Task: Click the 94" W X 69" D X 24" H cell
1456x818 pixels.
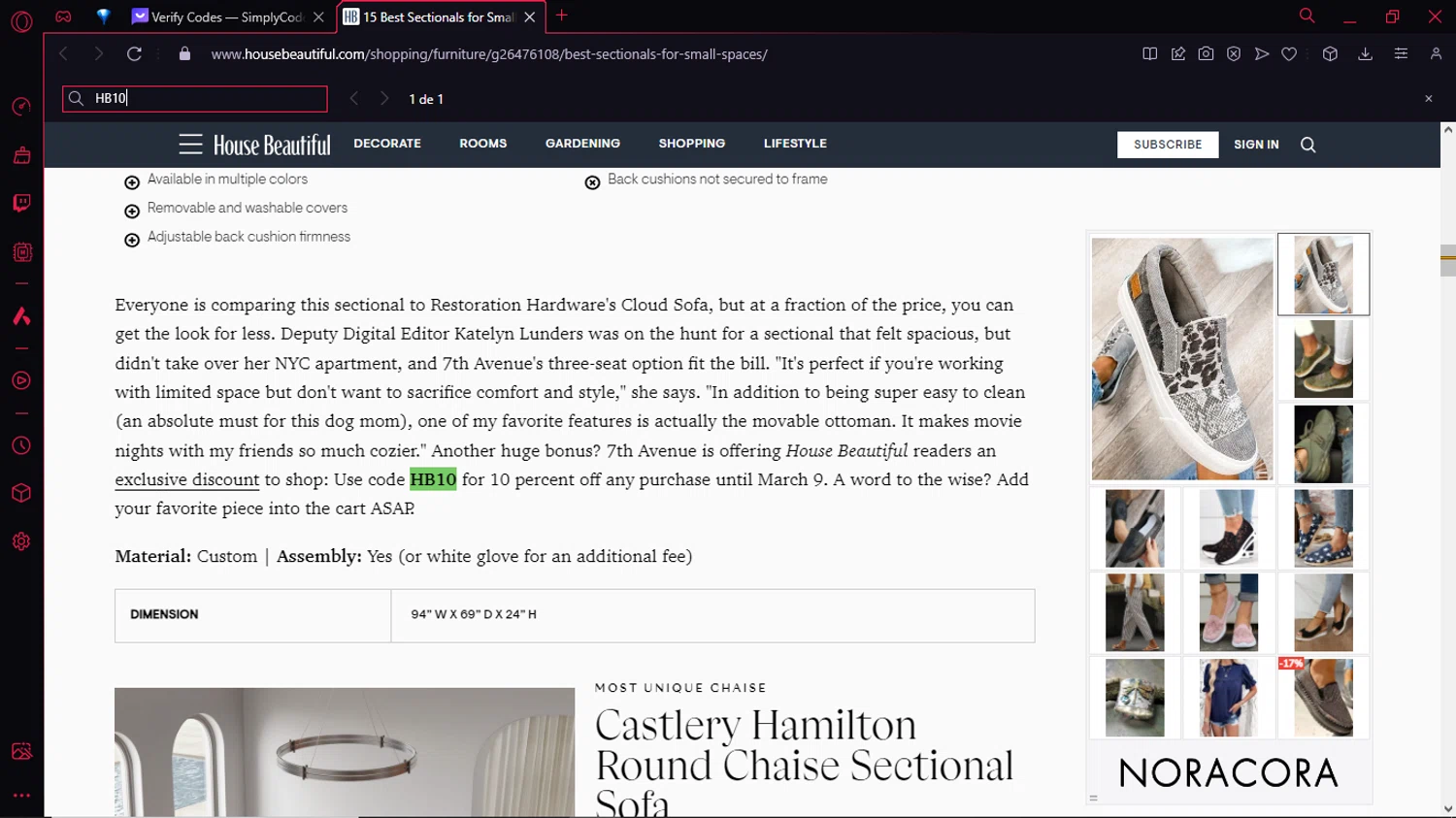Action: tap(712, 615)
